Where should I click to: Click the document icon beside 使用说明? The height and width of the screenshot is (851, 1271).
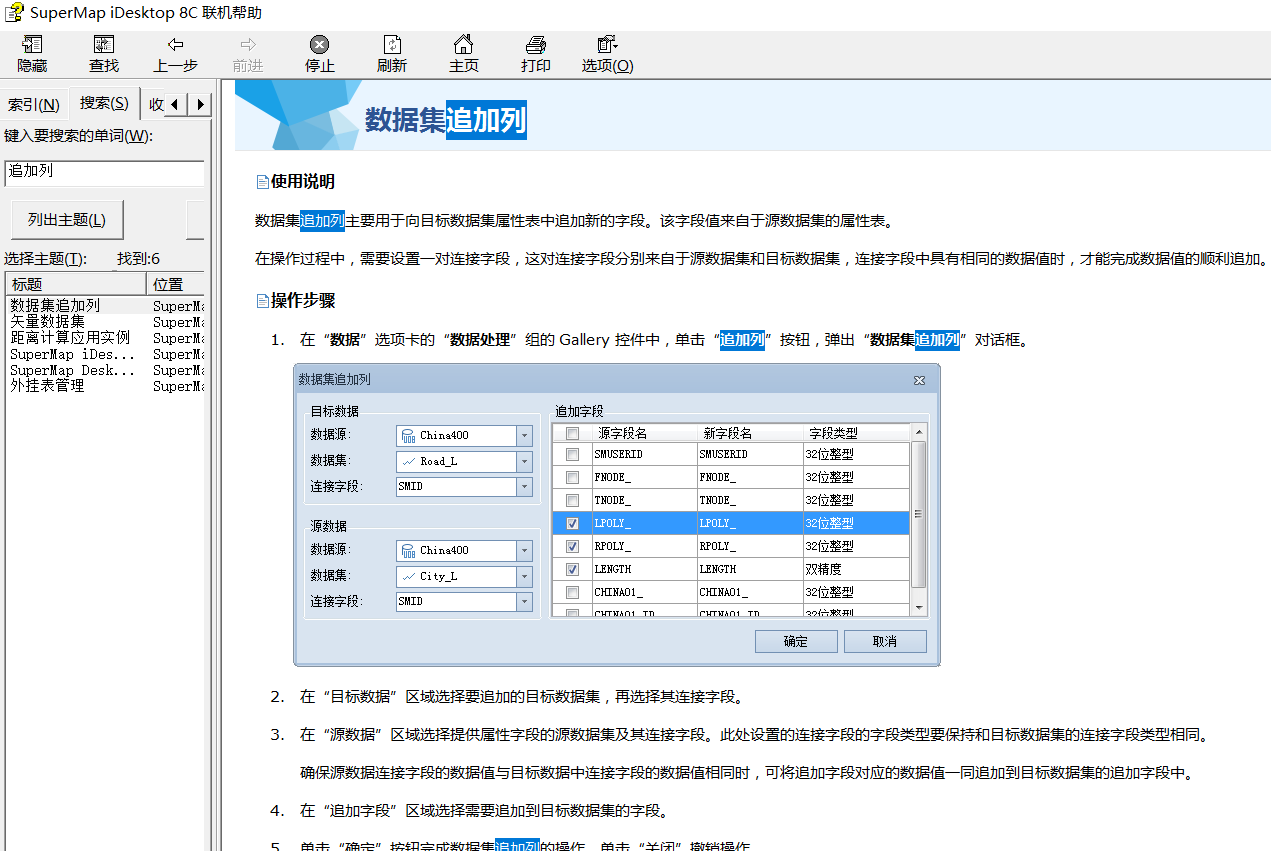tap(262, 182)
